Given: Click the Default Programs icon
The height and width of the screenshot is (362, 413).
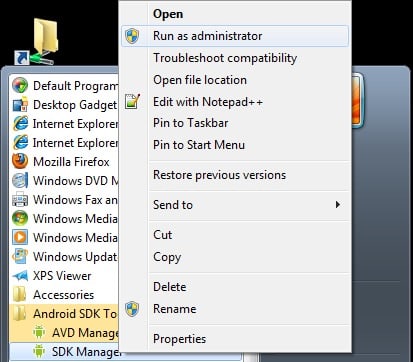Looking at the screenshot, I should (20, 86).
